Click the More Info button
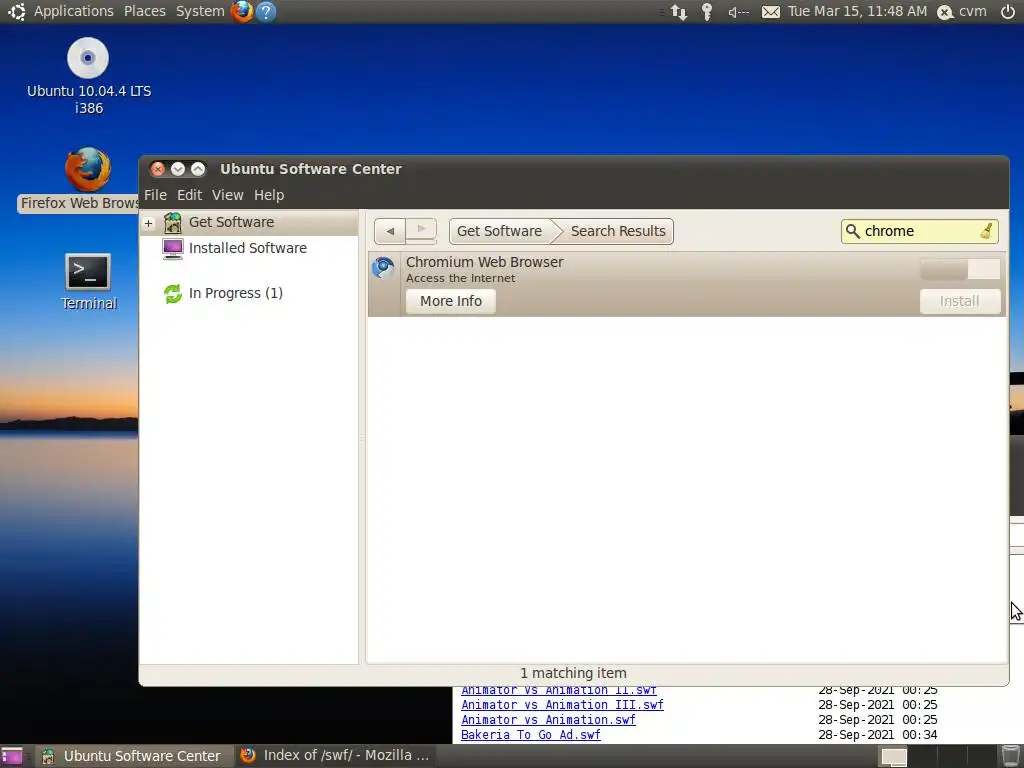This screenshot has height=768, width=1024. pos(451,301)
